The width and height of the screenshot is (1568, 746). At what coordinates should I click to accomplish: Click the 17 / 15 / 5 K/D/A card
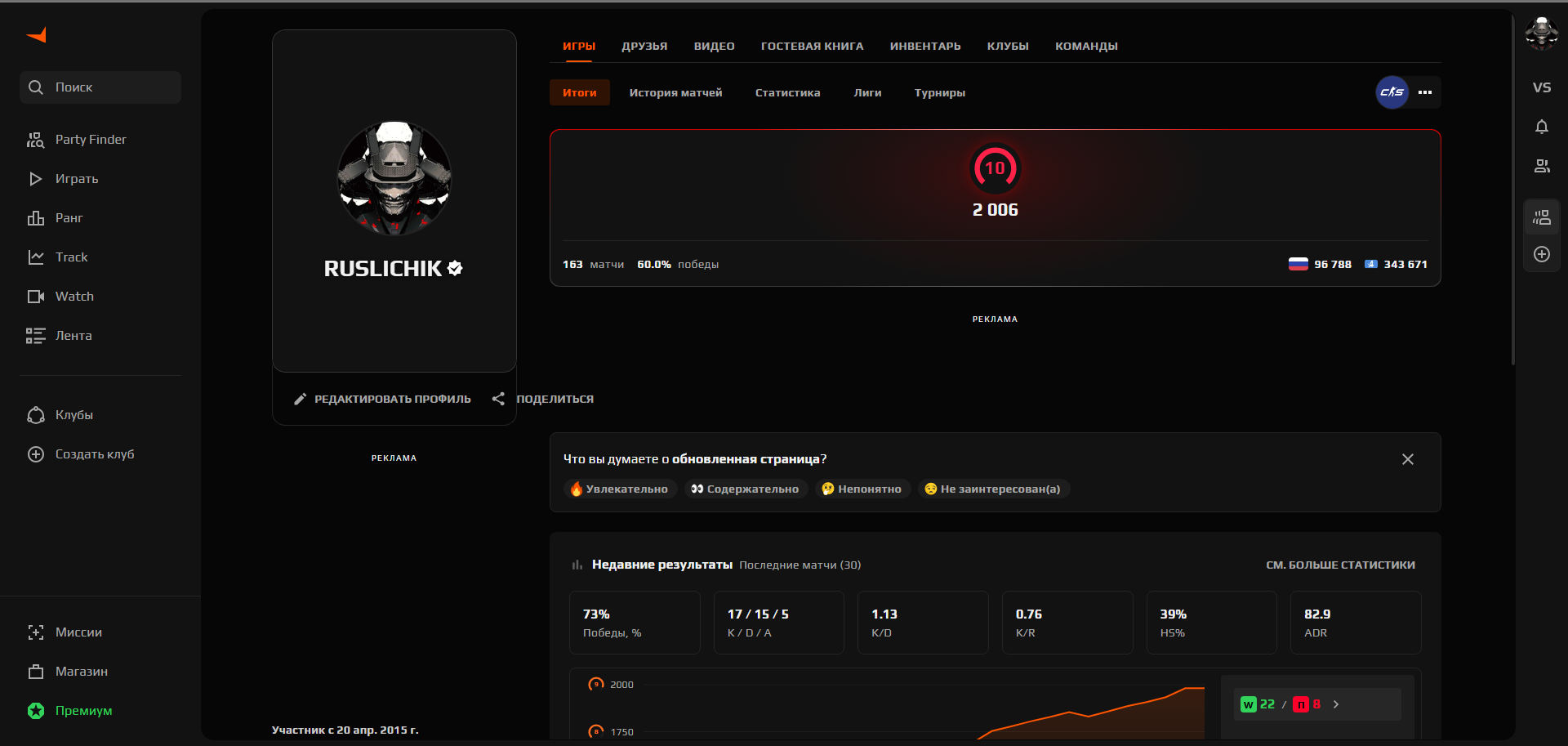point(779,623)
